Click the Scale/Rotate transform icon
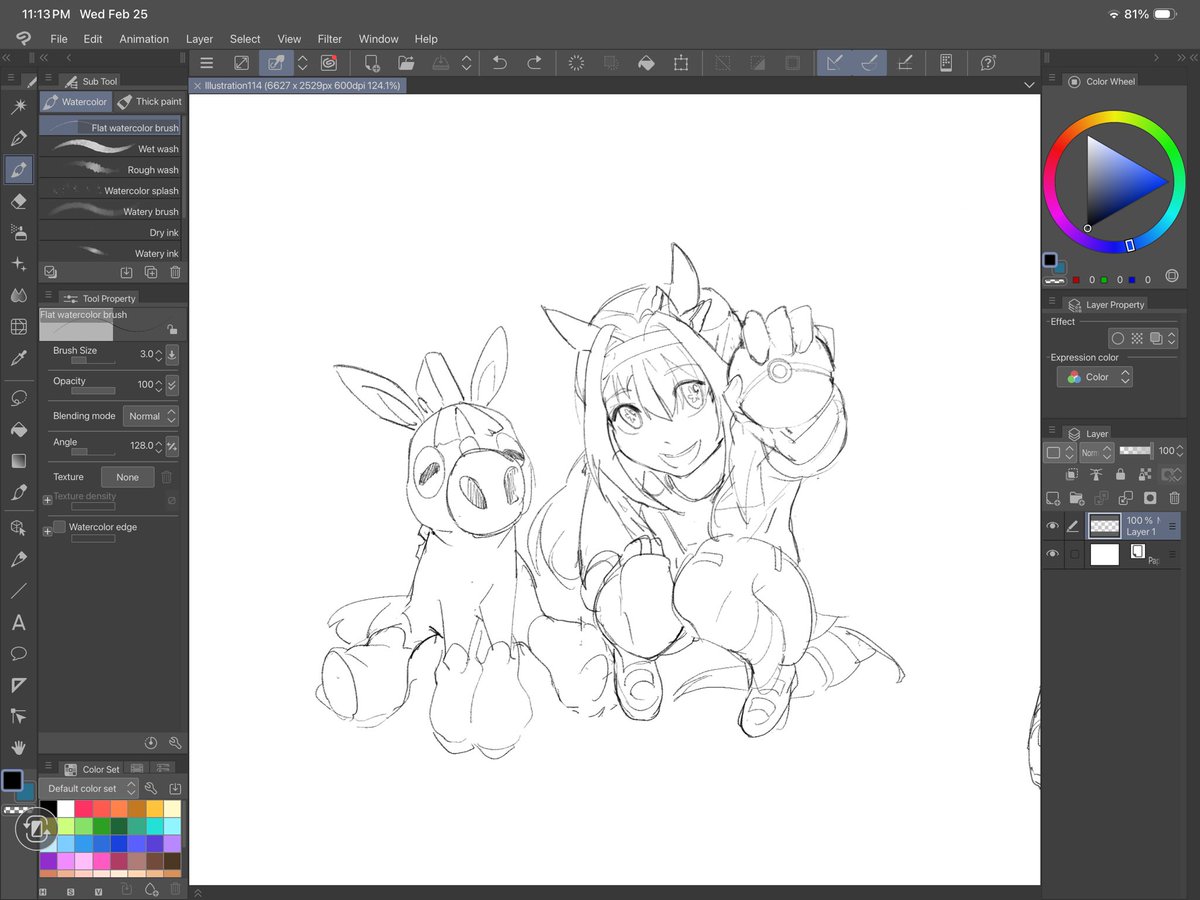Viewport: 1200px width, 900px height. [x=681, y=63]
